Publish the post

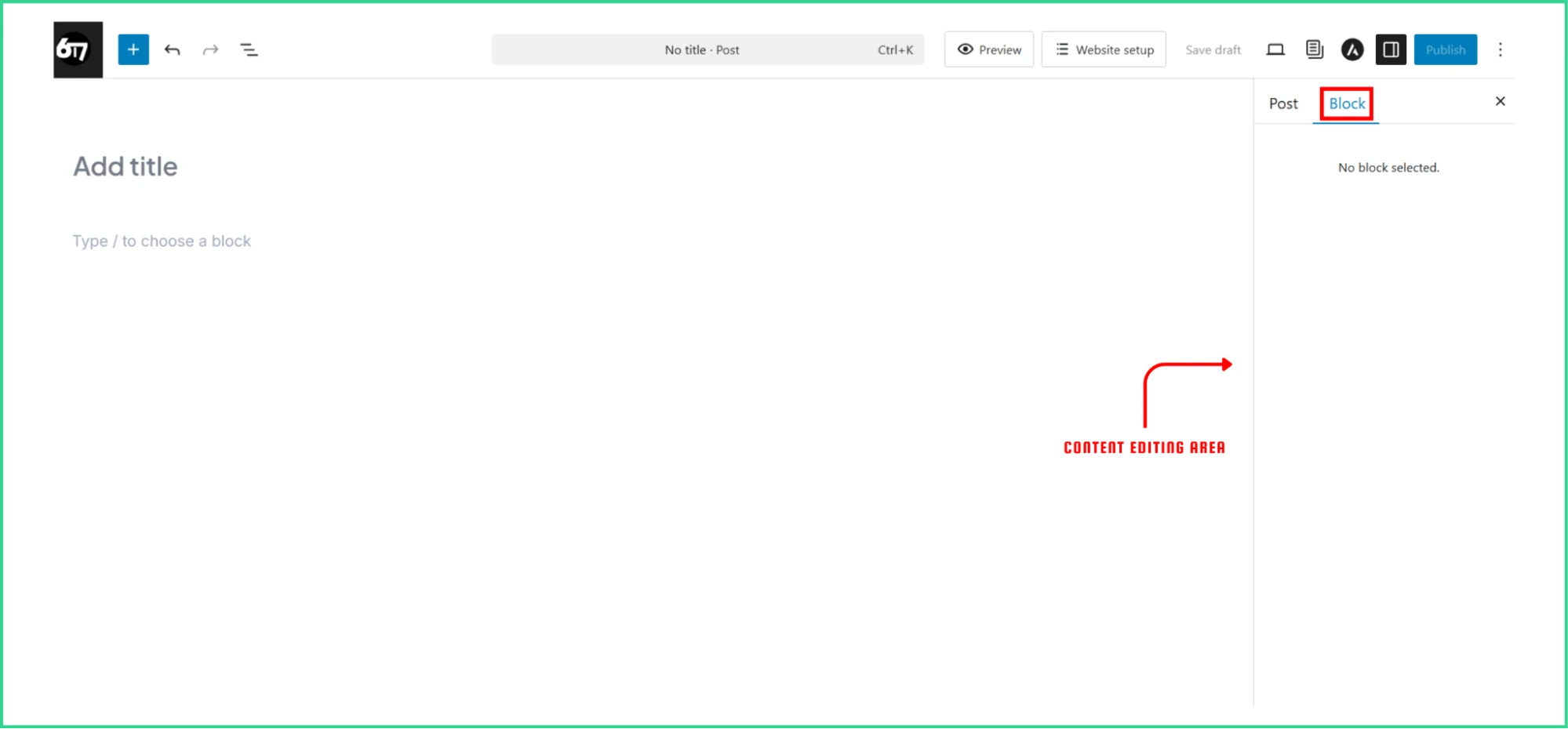1446,49
